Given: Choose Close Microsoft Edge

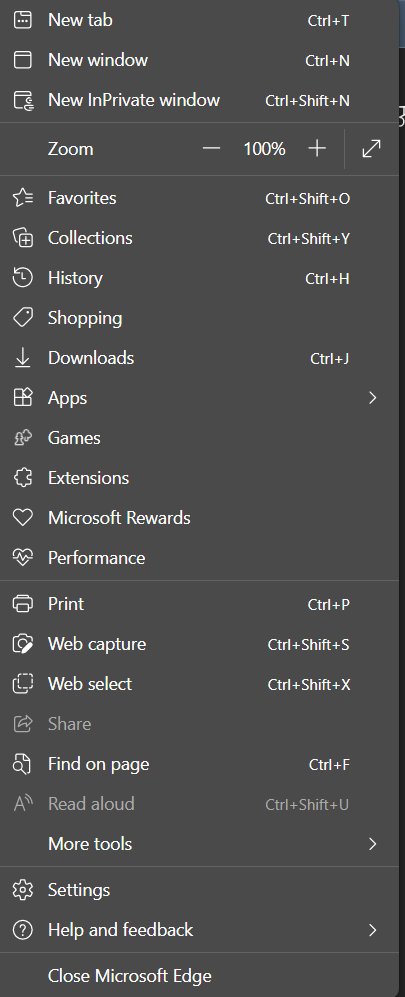Looking at the screenshot, I should tap(200, 975).
